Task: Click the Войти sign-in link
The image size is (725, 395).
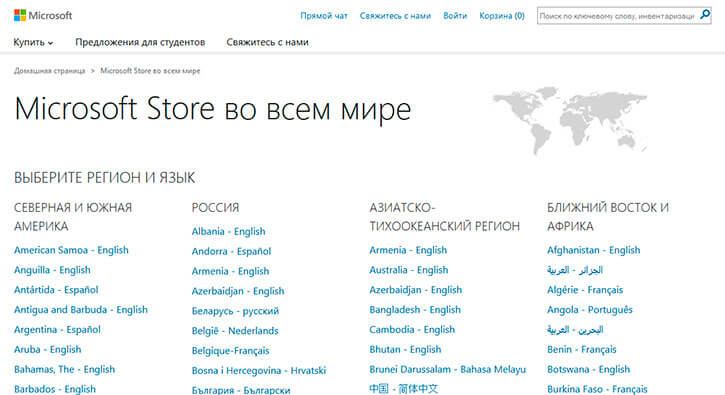Action: [455, 16]
